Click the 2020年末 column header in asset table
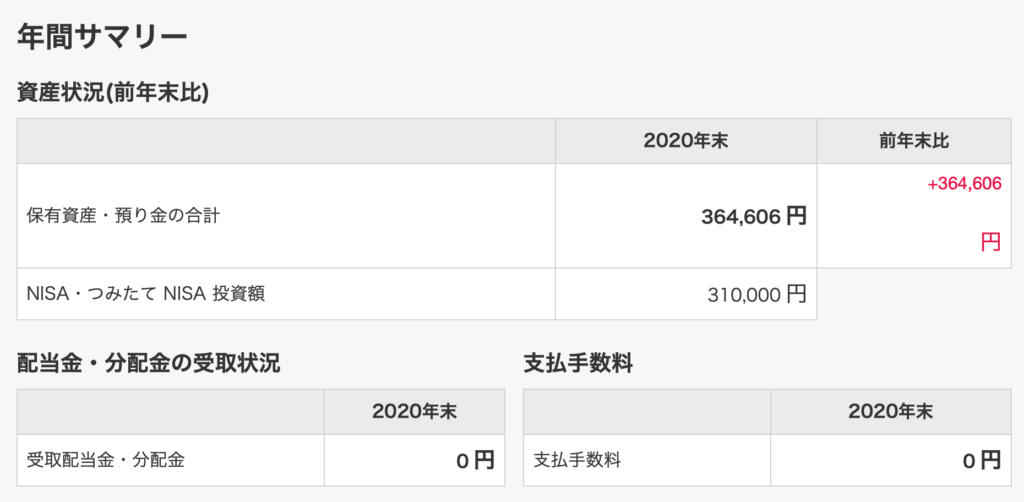The image size is (1024, 502). tap(686, 141)
